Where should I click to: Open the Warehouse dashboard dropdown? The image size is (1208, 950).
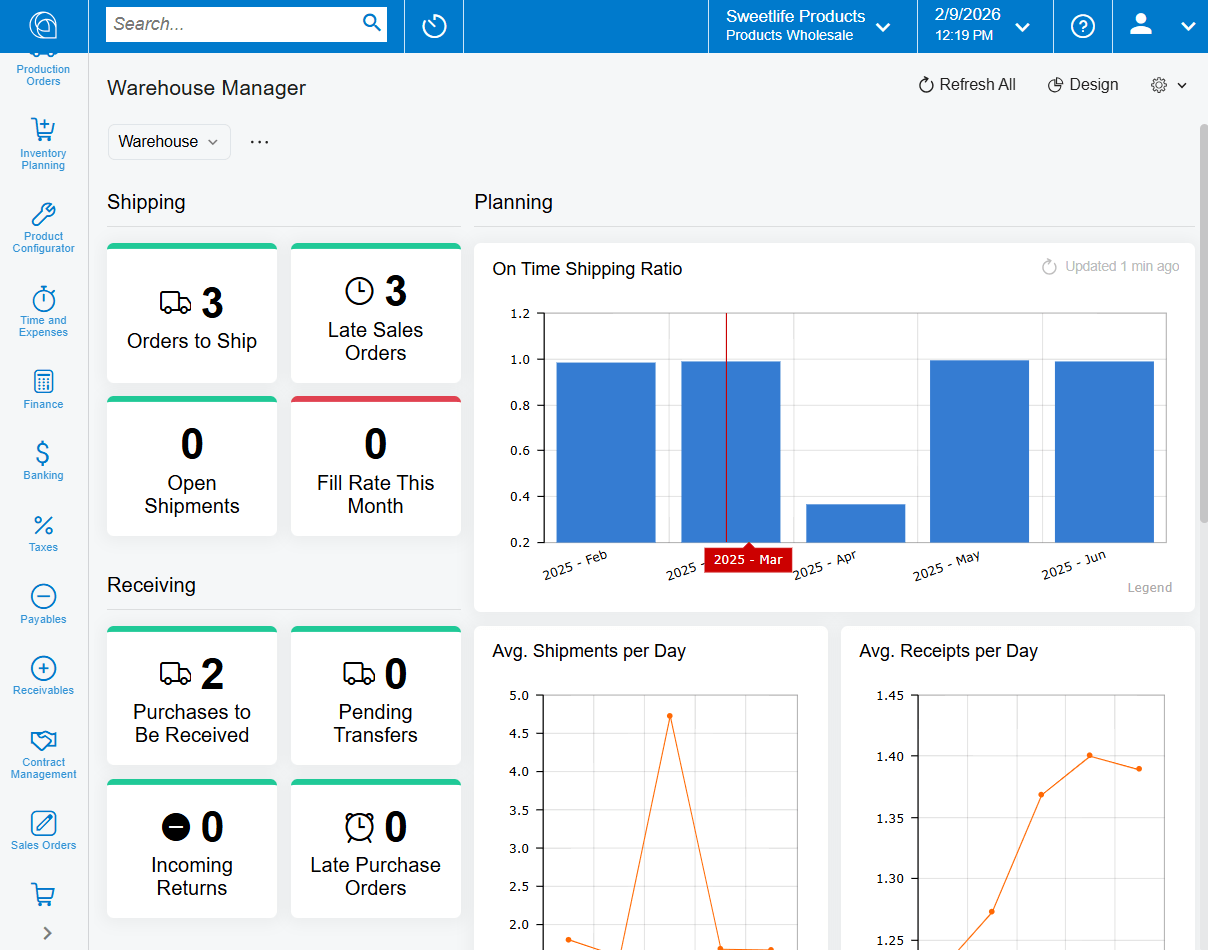click(x=168, y=141)
